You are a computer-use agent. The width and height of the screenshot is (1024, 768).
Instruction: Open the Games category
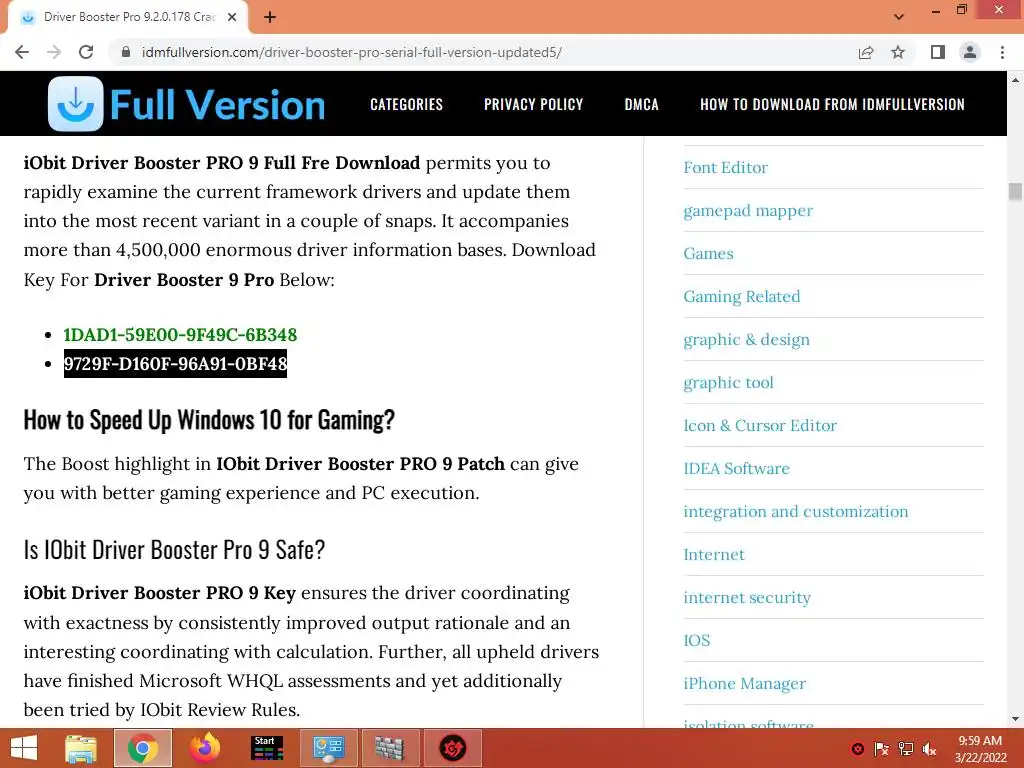click(709, 253)
